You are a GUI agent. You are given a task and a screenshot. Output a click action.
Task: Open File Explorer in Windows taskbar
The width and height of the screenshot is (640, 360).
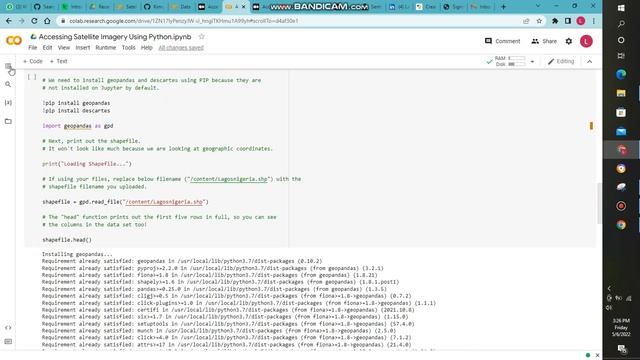[621, 93]
